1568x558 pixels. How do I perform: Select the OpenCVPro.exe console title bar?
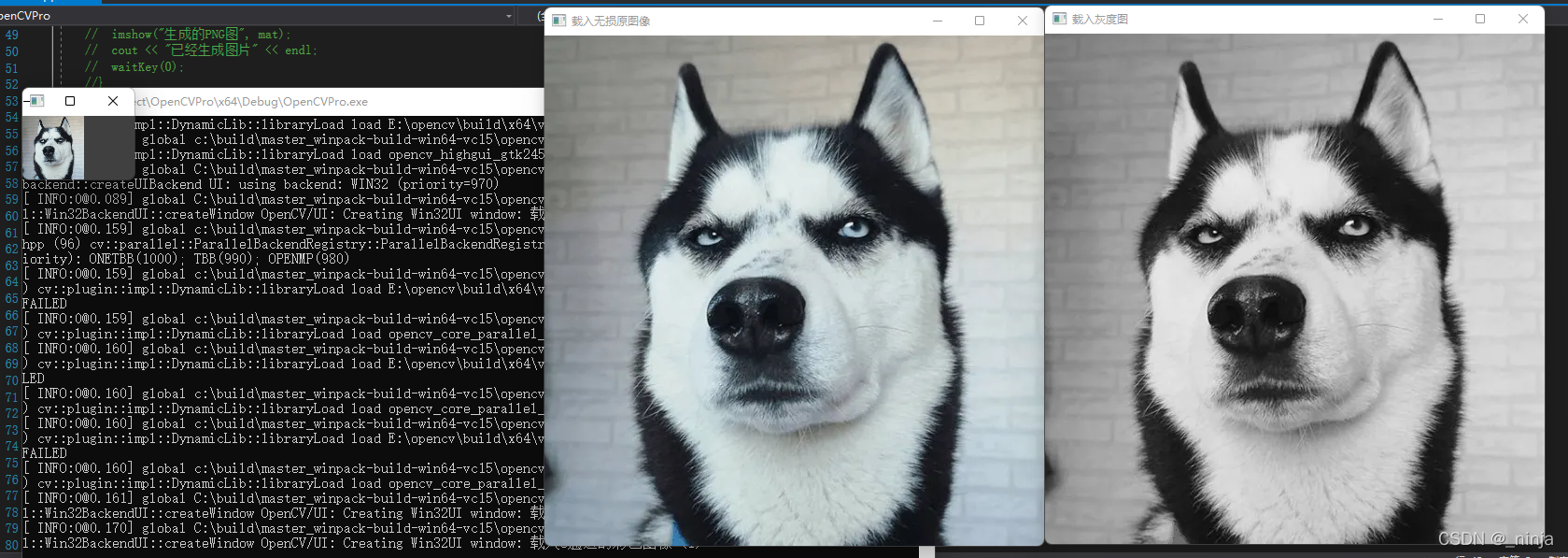pyautogui.click(x=339, y=102)
